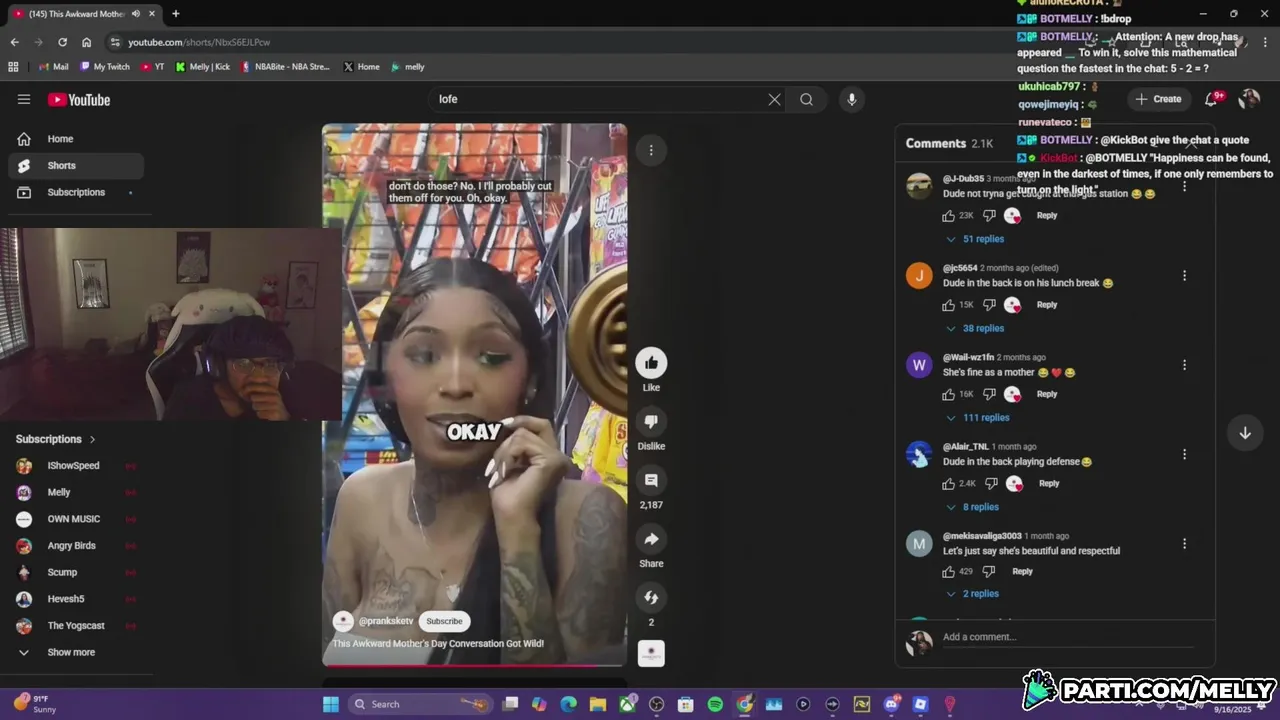
Task: Reply to @Wail-wz1fn comment
Action: click(1046, 394)
